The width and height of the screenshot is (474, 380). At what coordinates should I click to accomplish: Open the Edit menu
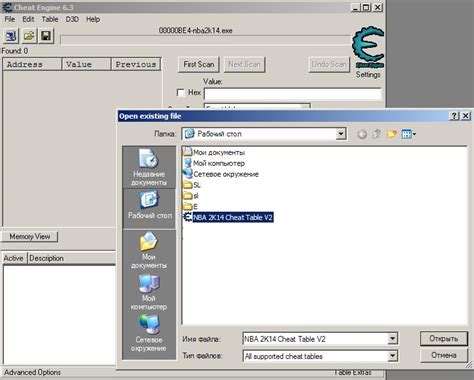[28, 19]
